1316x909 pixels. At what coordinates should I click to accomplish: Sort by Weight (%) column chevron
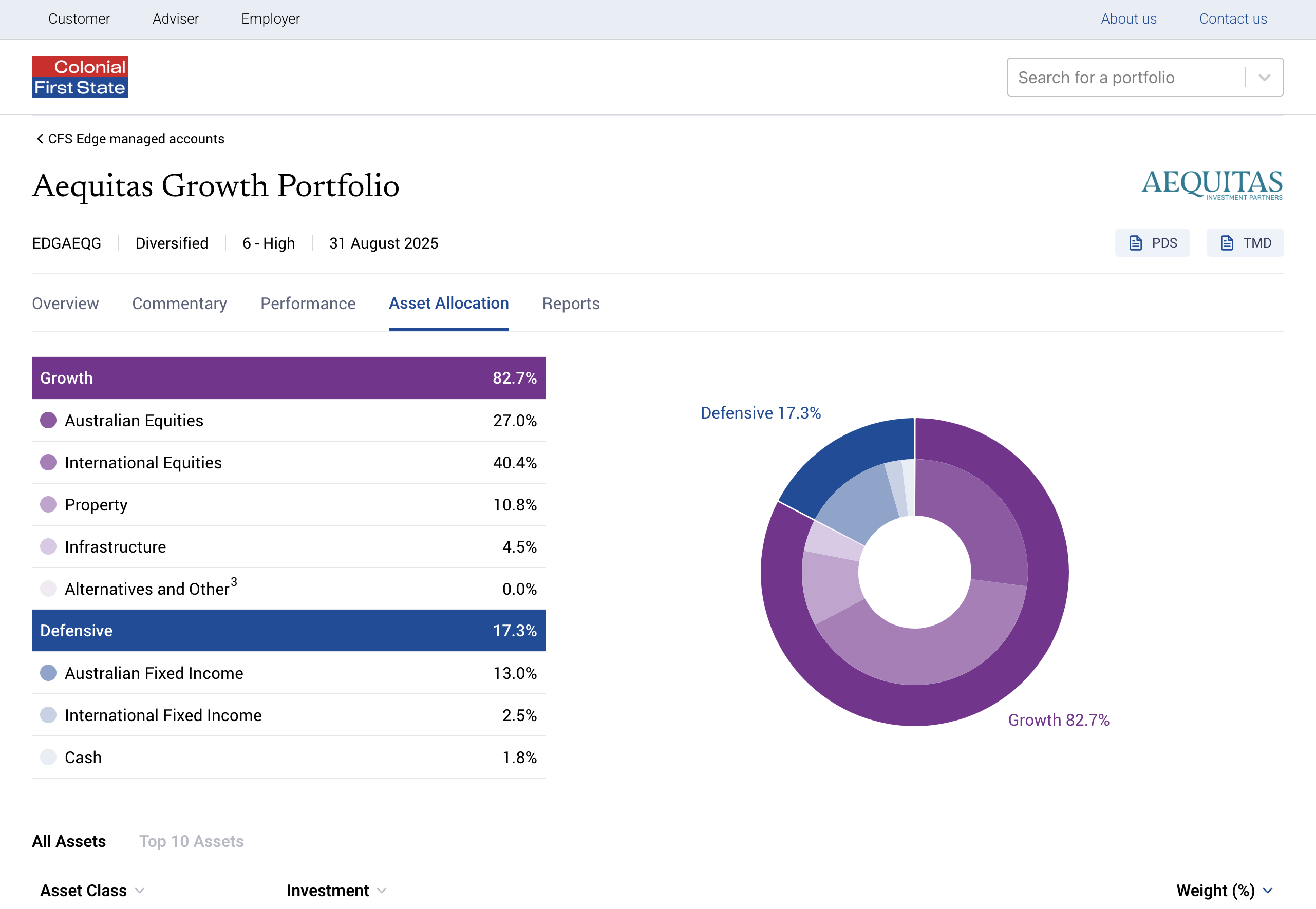[x=1268, y=890]
